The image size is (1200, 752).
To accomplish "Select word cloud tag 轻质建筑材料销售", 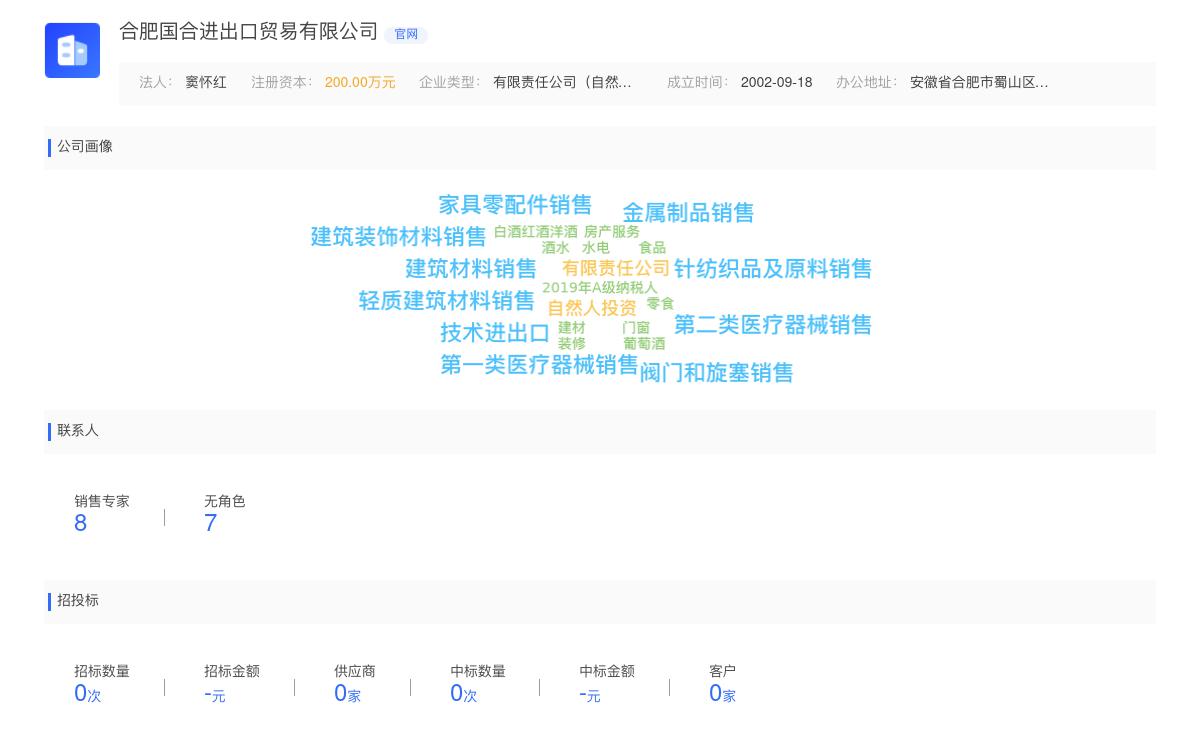I will pyautogui.click(x=446, y=301).
